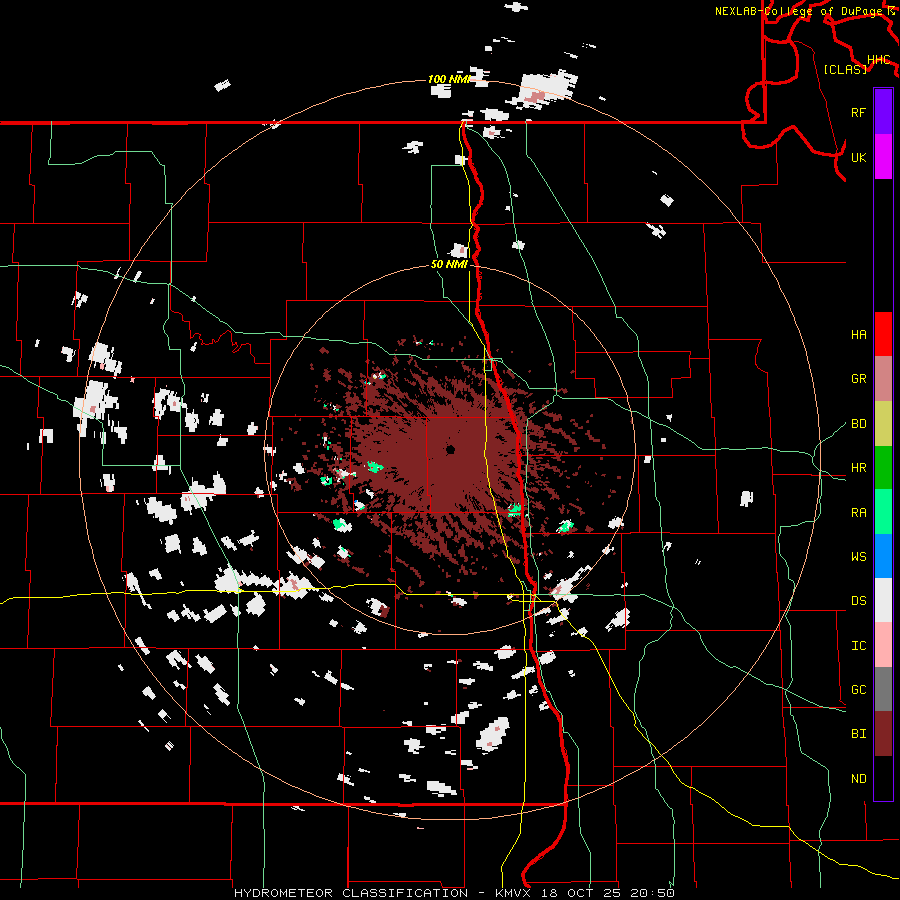Click the [CLAS] units label
Screen dimensions: 900x900
coord(845,69)
